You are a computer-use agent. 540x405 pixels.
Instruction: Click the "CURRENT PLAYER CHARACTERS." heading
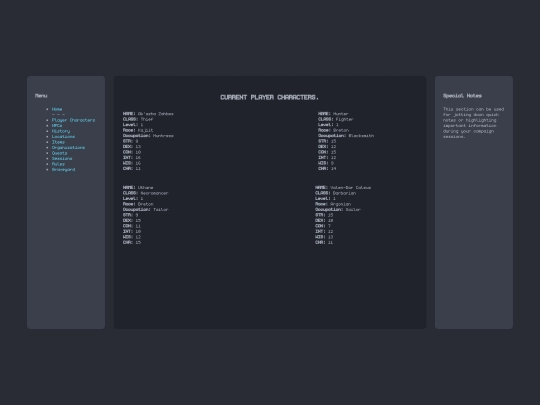(270, 97)
